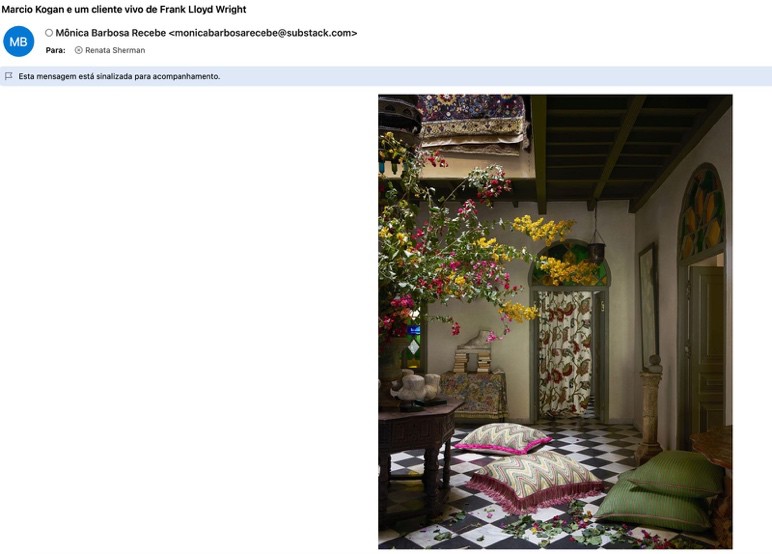The height and width of the screenshot is (554, 772).
Task: Click the hanging lantern in the photo
Action: 597,247
